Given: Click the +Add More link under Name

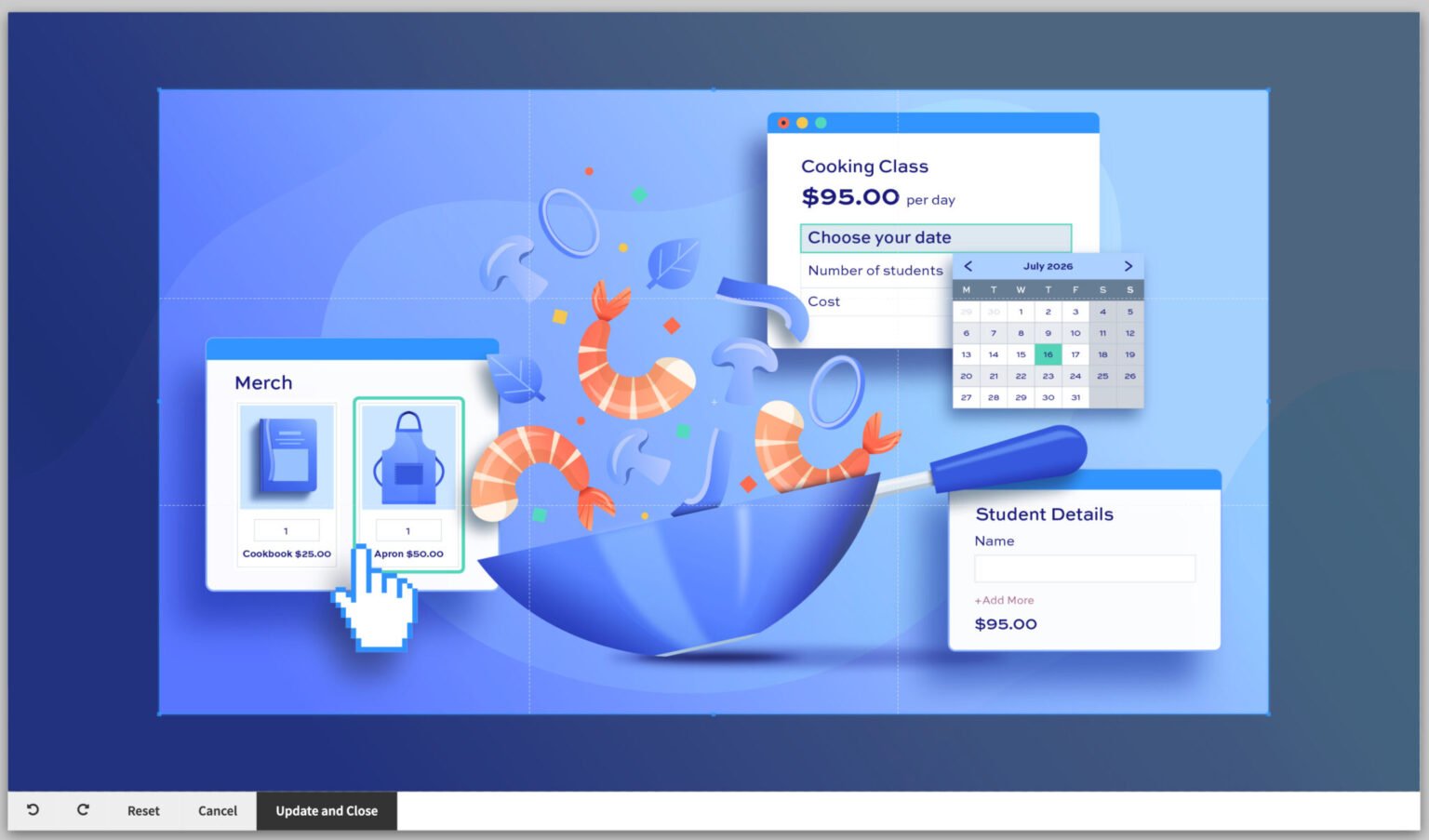Looking at the screenshot, I should (1003, 600).
